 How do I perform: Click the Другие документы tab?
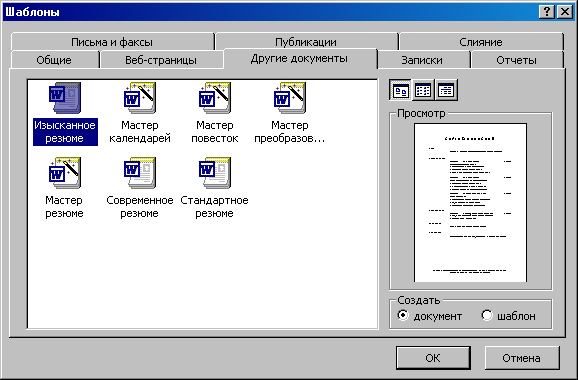[x=299, y=58]
